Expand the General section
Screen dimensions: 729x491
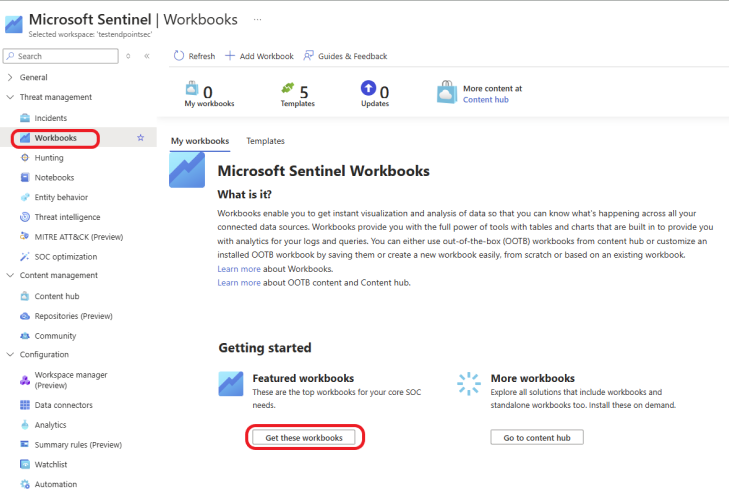(10, 77)
